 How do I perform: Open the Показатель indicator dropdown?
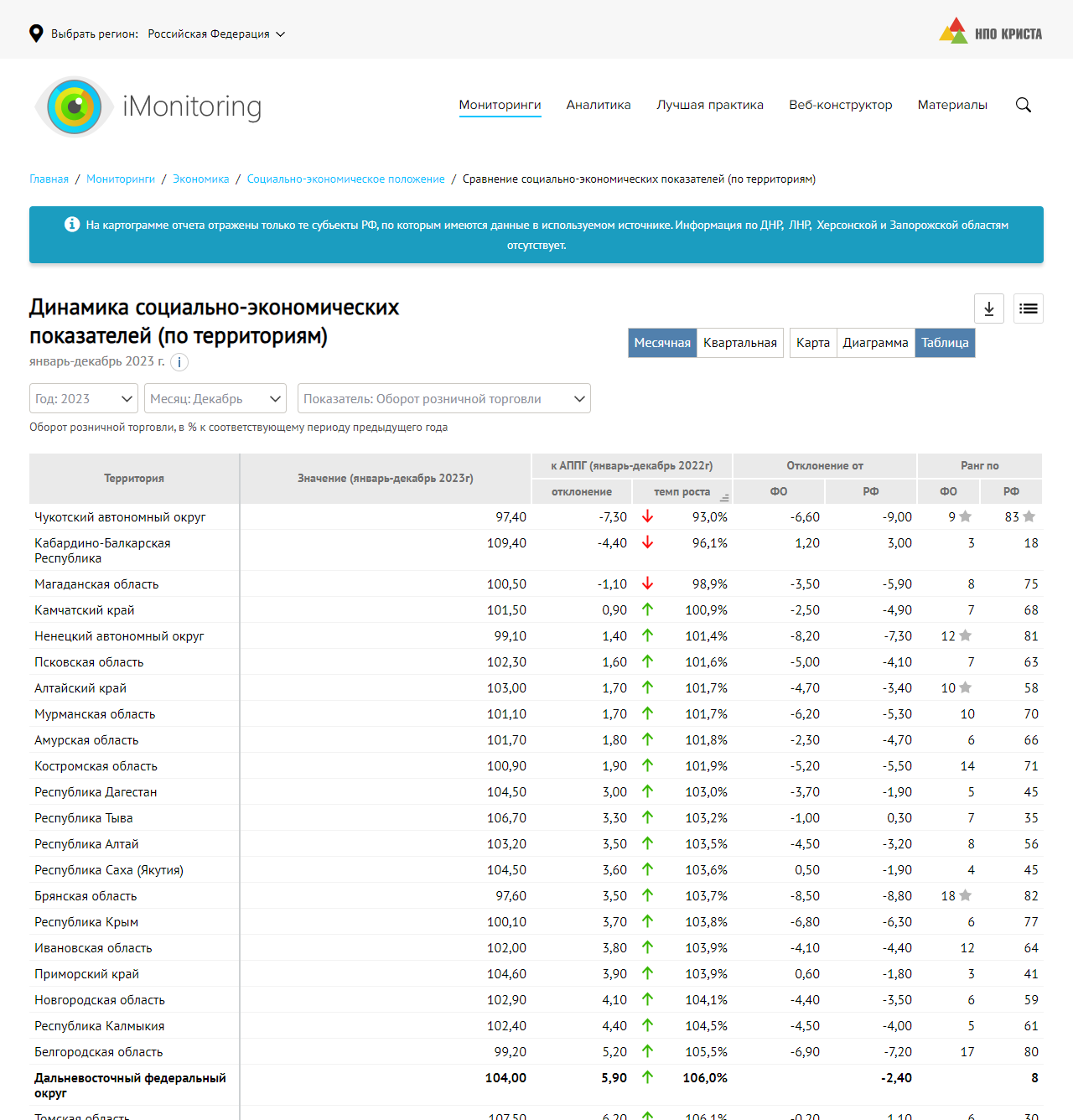click(443, 399)
